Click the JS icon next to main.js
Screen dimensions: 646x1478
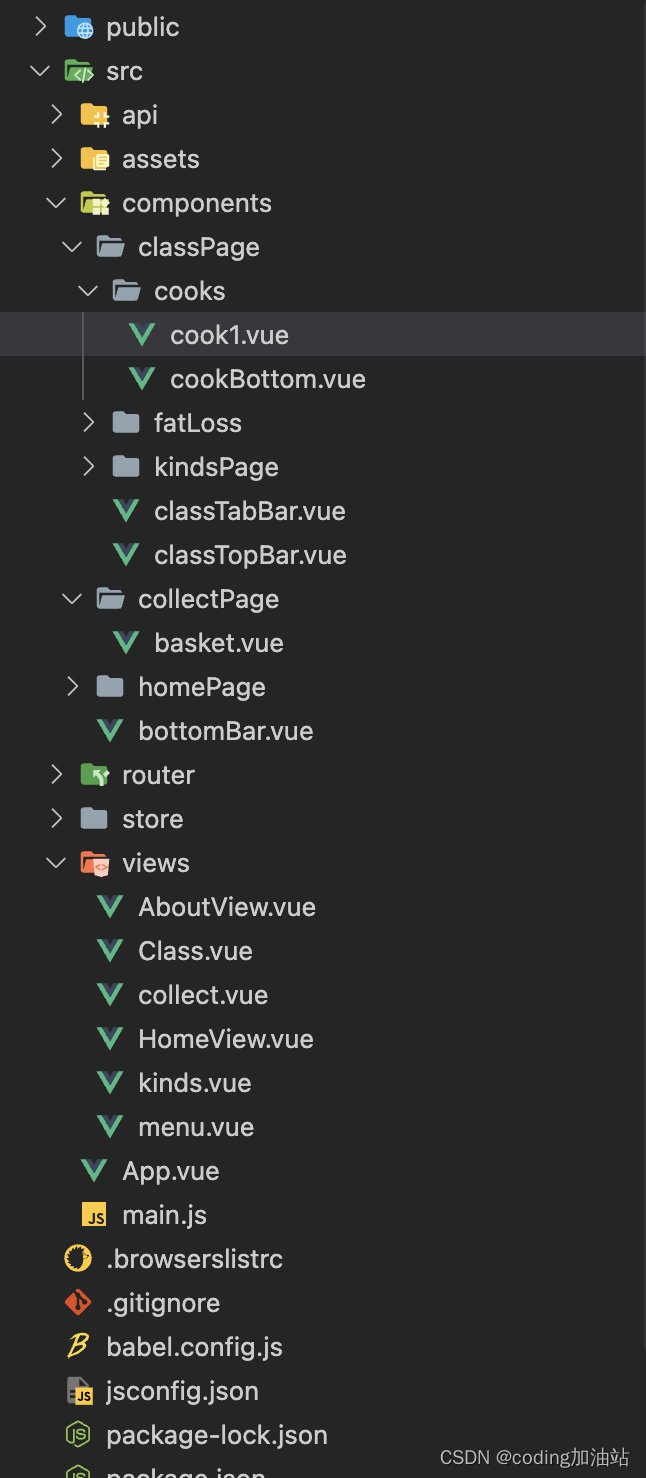click(94, 1215)
